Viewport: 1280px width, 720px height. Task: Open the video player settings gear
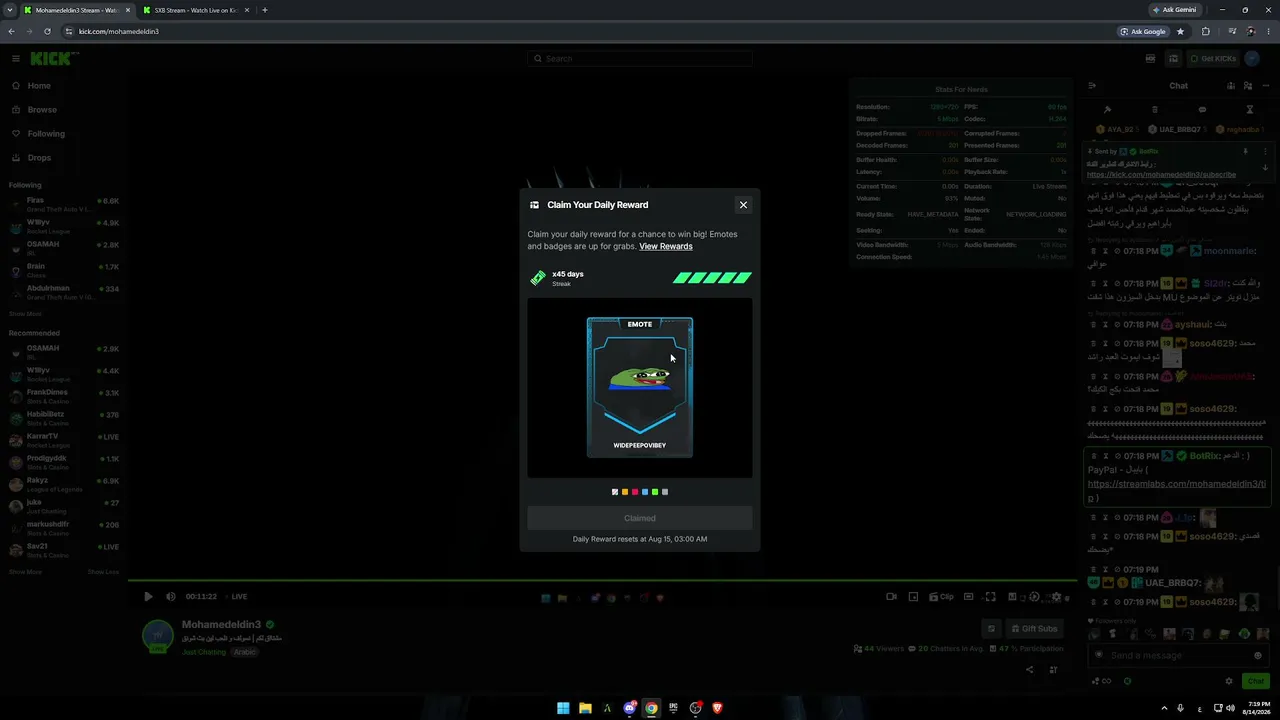tap(1056, 597)
